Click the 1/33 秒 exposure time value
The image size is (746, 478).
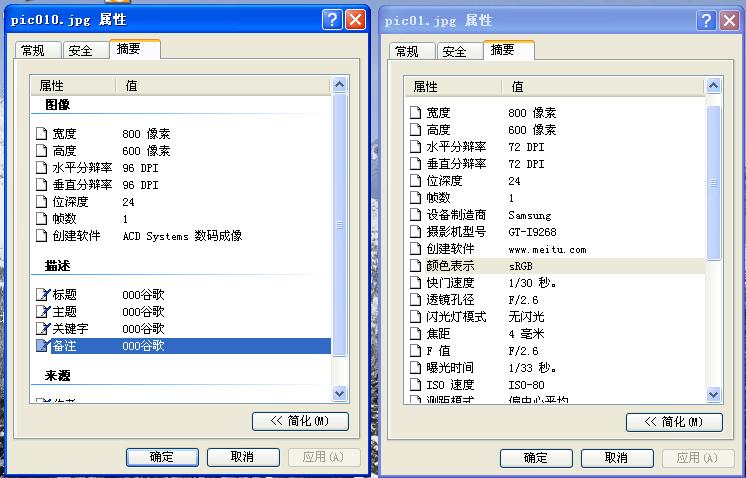click(x=532, y=368)
